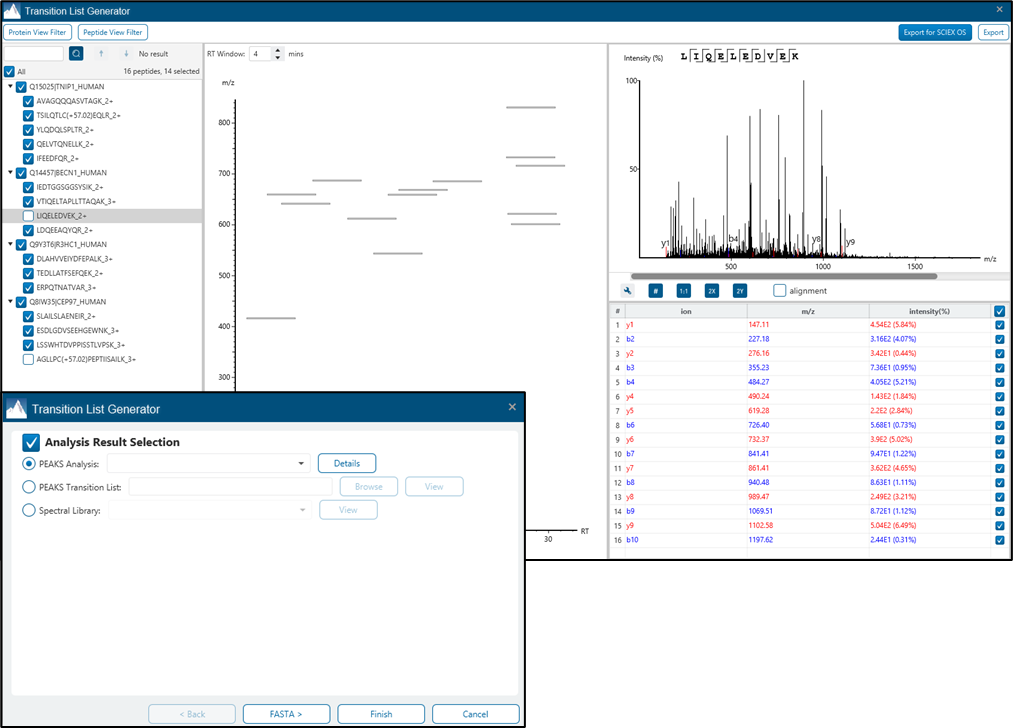The height and width of the screenshot is (728, 1013).
Task: Click the 2X zoom icon
Action: click(712, 291)
